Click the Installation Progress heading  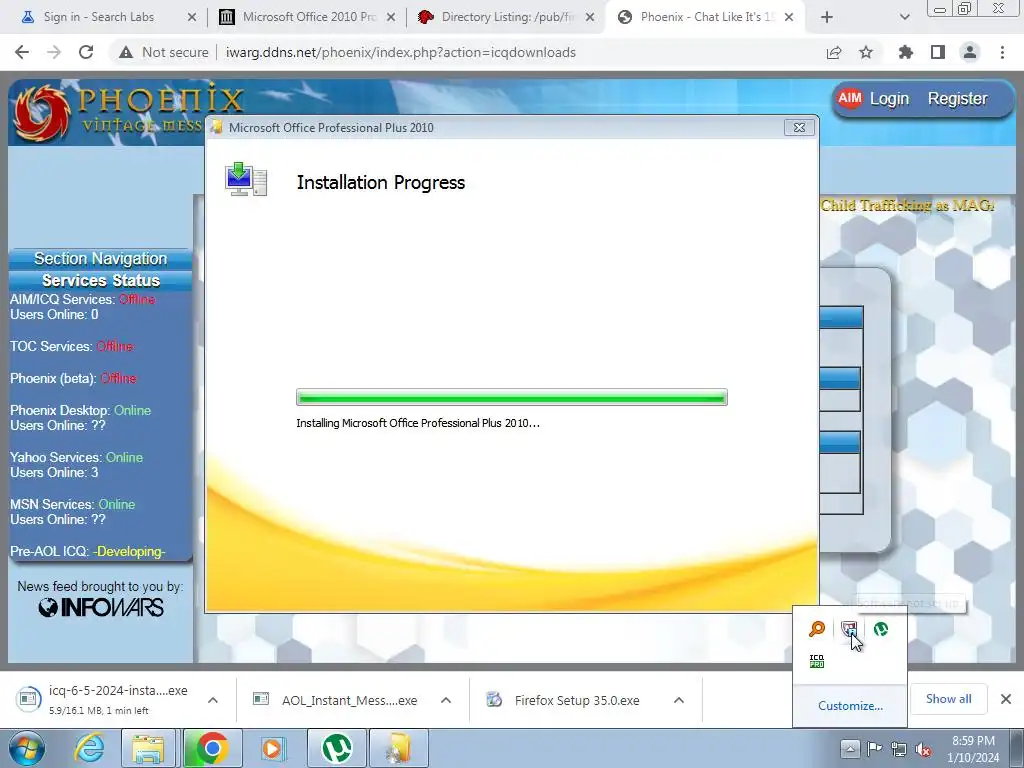click(381, 182)
